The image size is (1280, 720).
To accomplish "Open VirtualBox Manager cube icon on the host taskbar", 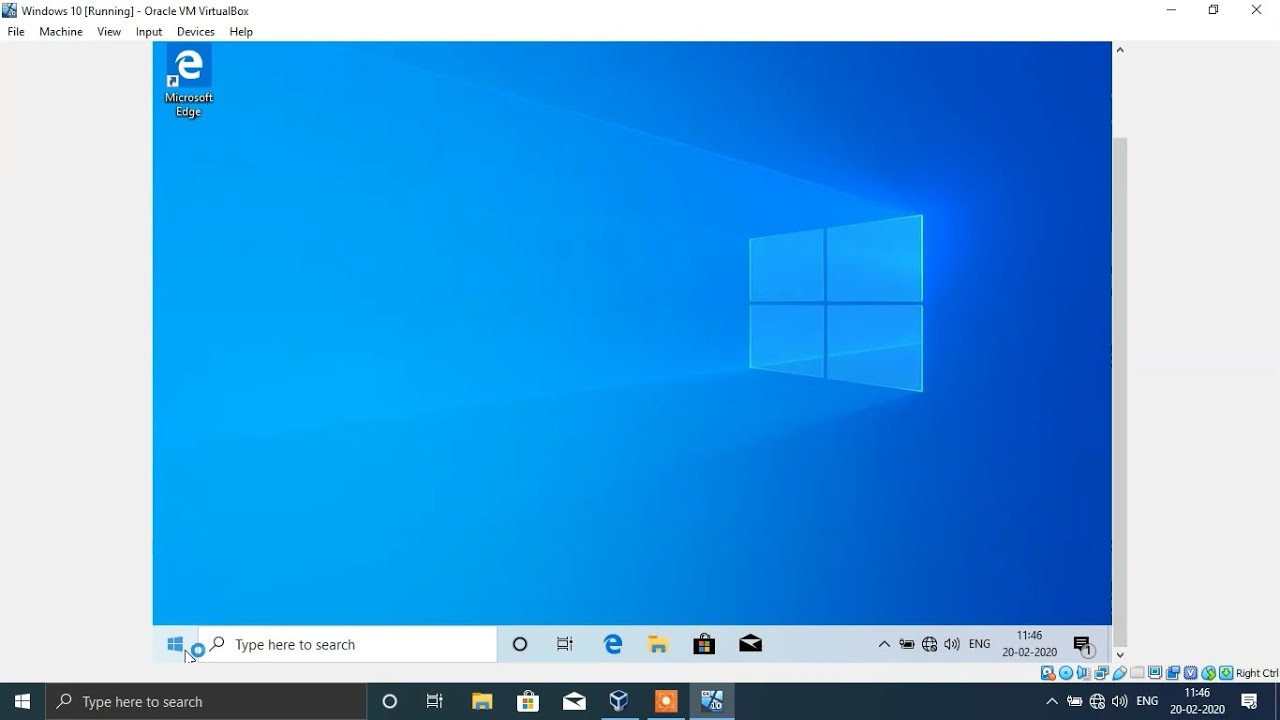I will [x=619, y=702].
